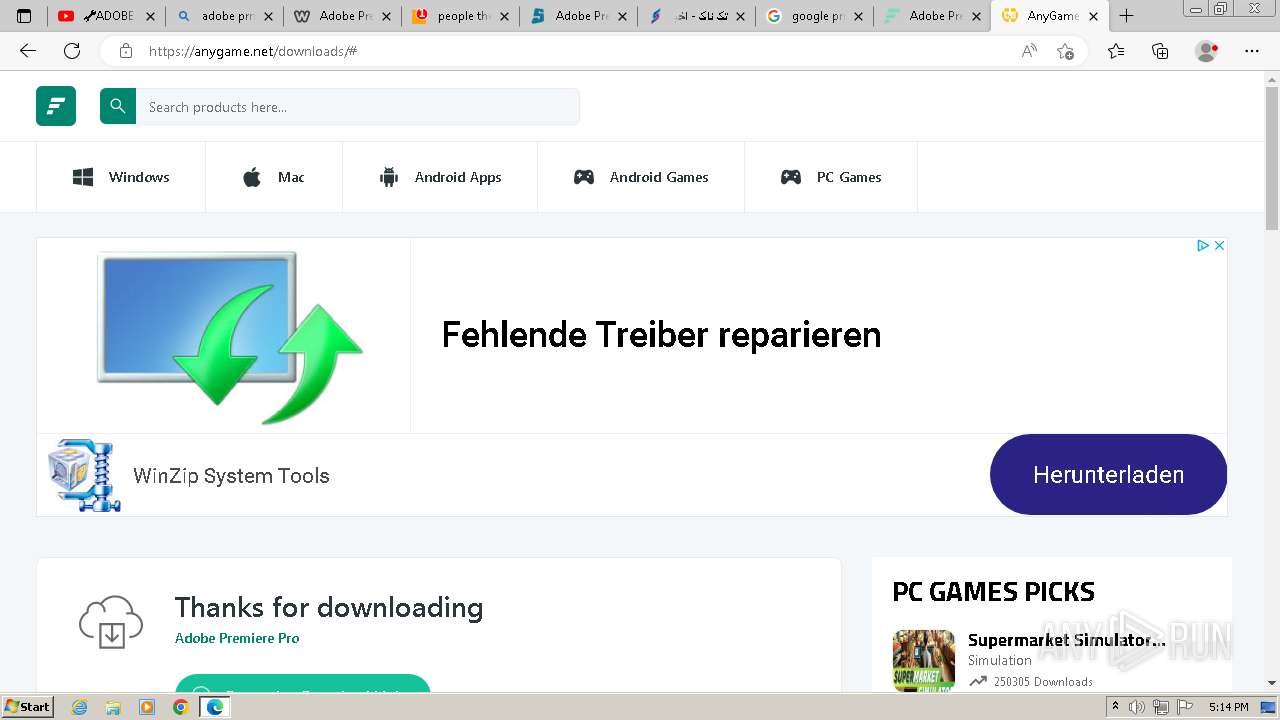1280x720 pixels.
Task: Open the Read aloud feature
Action: 1029,51
